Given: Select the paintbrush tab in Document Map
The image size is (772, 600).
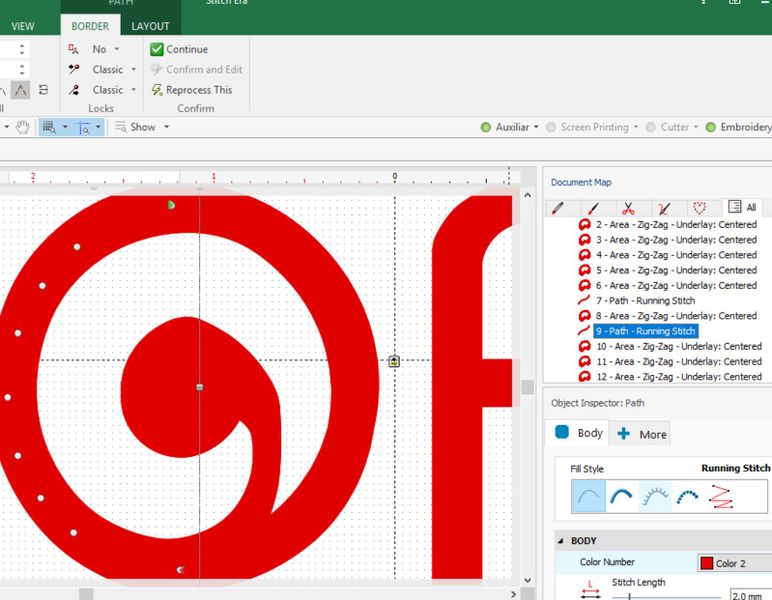Looking at the screenshot, I should point(593,208).
